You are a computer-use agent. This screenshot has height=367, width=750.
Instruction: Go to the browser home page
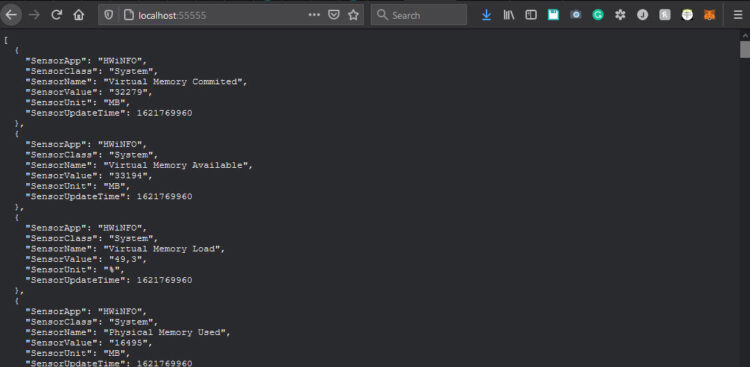click(x=78, y=15)
